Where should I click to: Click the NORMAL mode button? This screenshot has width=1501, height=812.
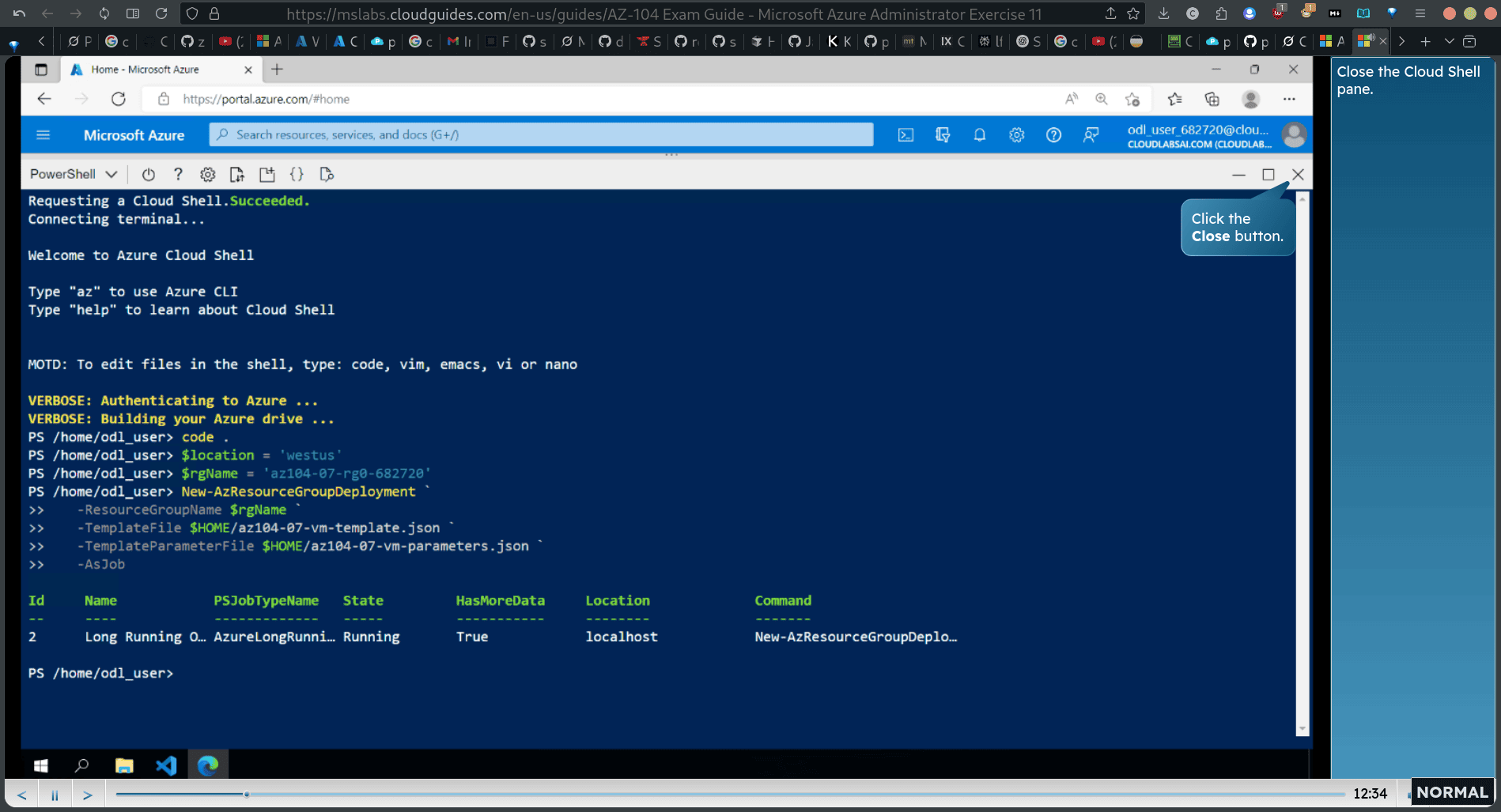(1452, 792)
